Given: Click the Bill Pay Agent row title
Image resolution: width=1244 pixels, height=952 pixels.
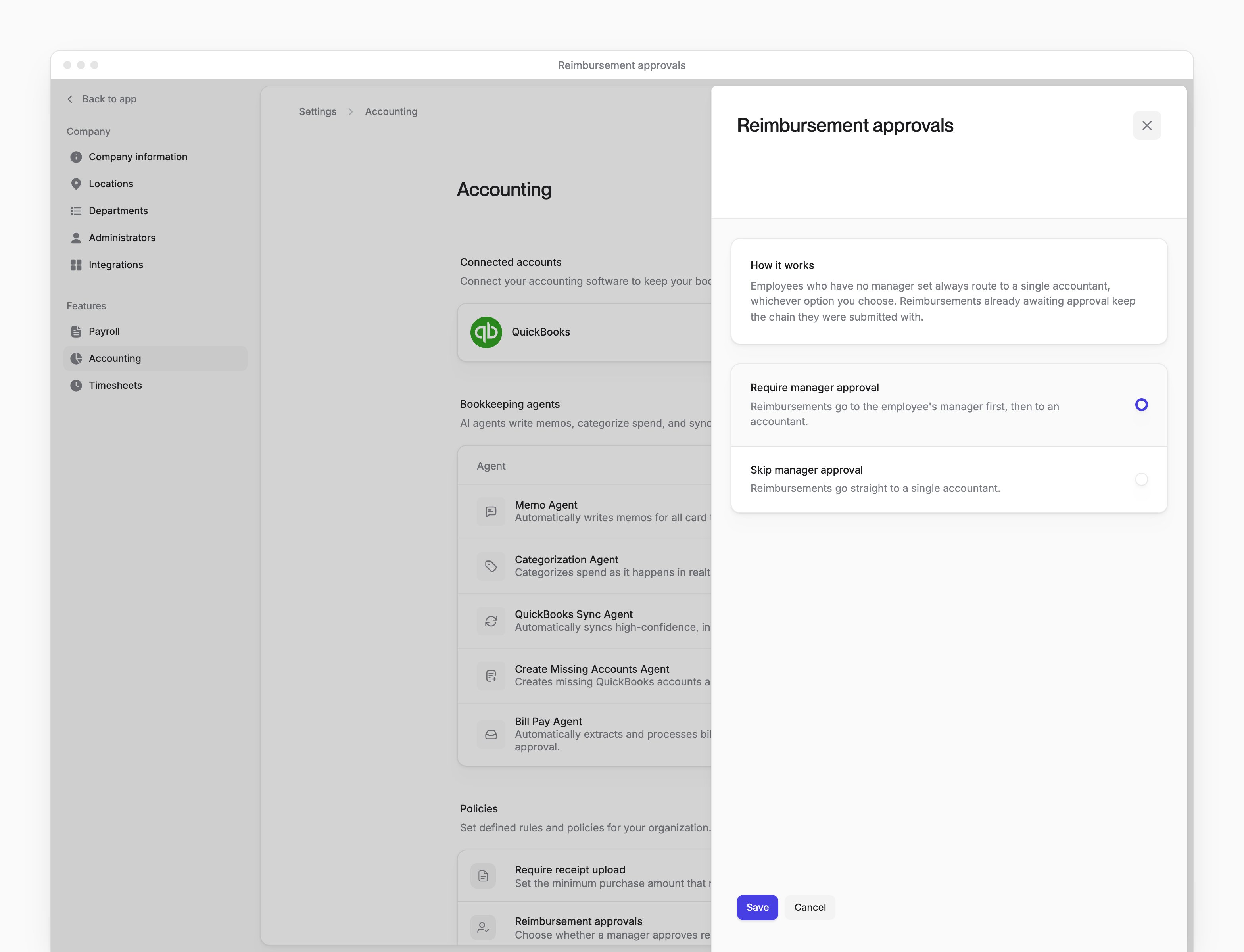Looking at the screenshot, I should tap(548, 722).
